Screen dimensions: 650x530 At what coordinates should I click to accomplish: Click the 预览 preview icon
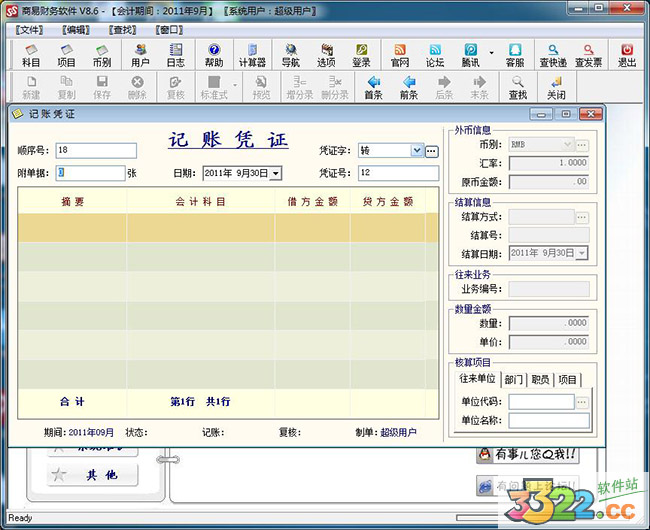pyautogui.click(x=261, y=88)
